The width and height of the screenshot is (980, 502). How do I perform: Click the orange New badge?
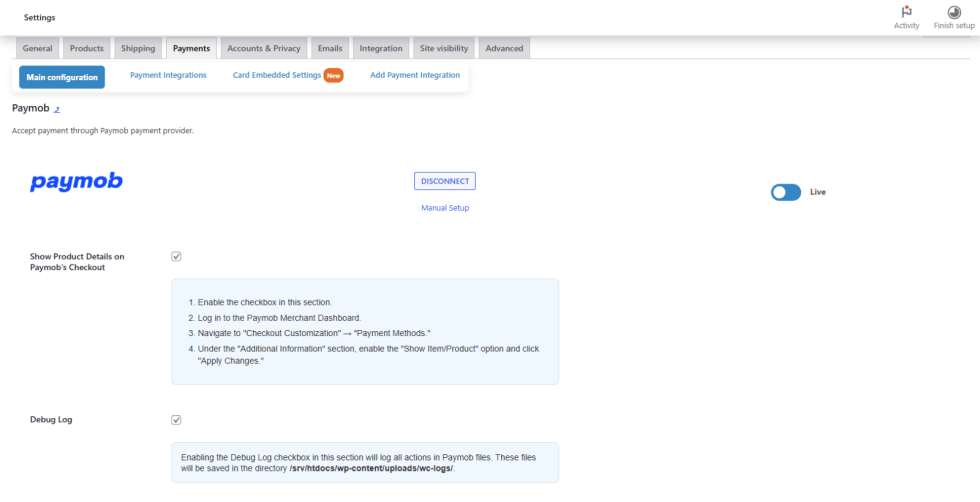coord(334,76)
